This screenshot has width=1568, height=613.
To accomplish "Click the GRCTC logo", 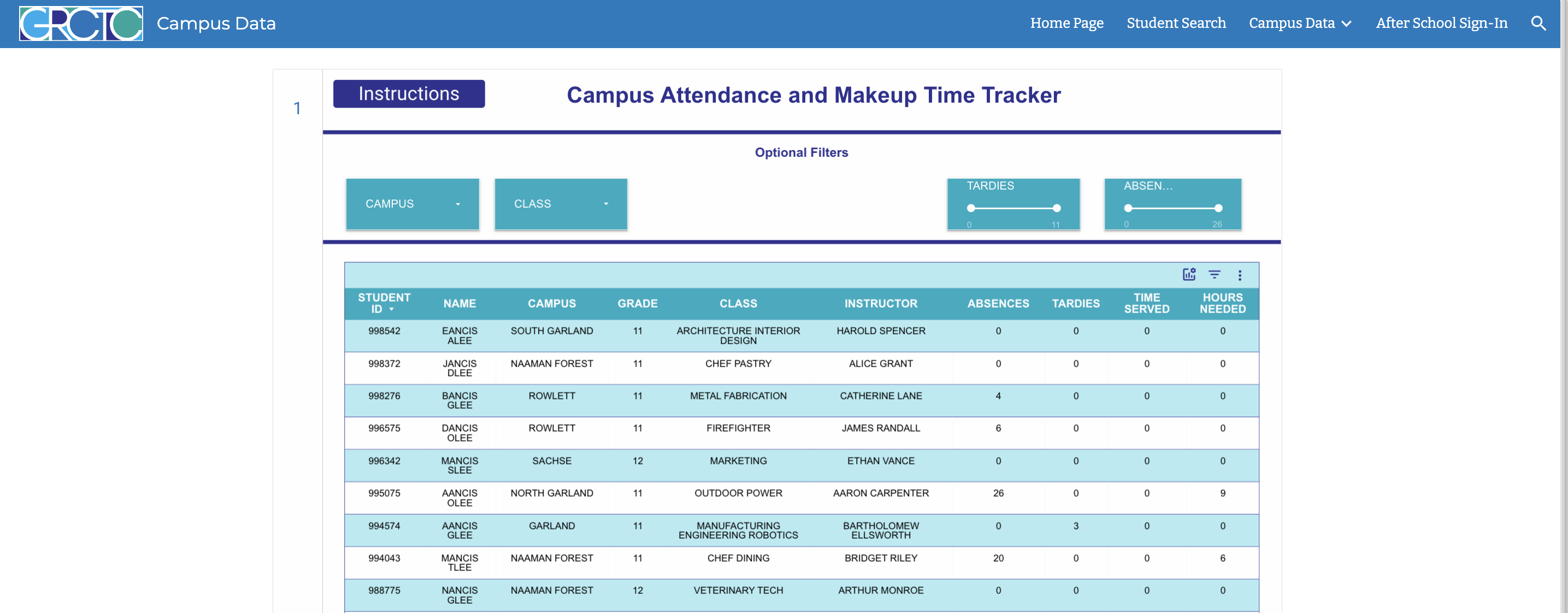I will pyautogui.click(x=81, y=23).
